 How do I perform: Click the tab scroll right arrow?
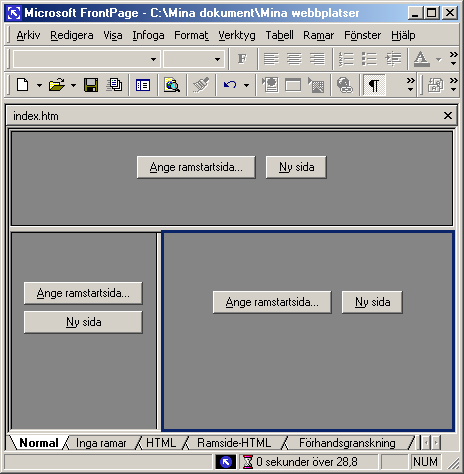(436, 443)
